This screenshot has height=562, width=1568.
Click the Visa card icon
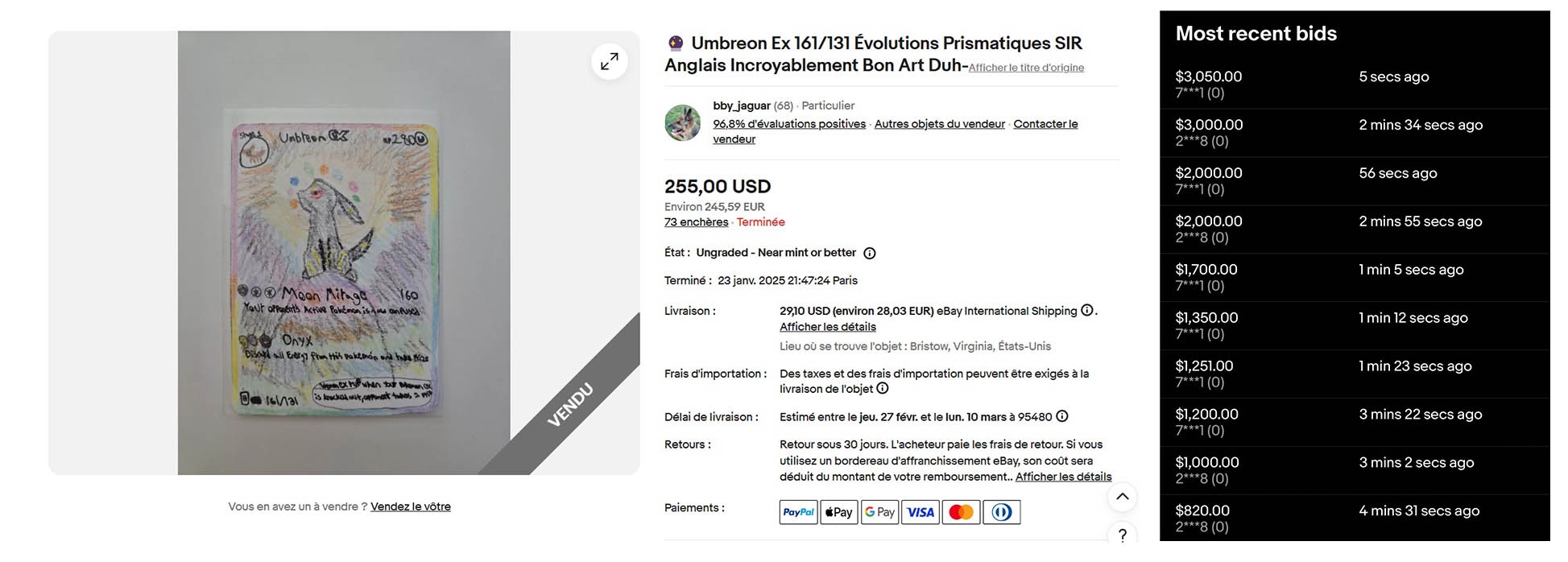pos(921,512)
